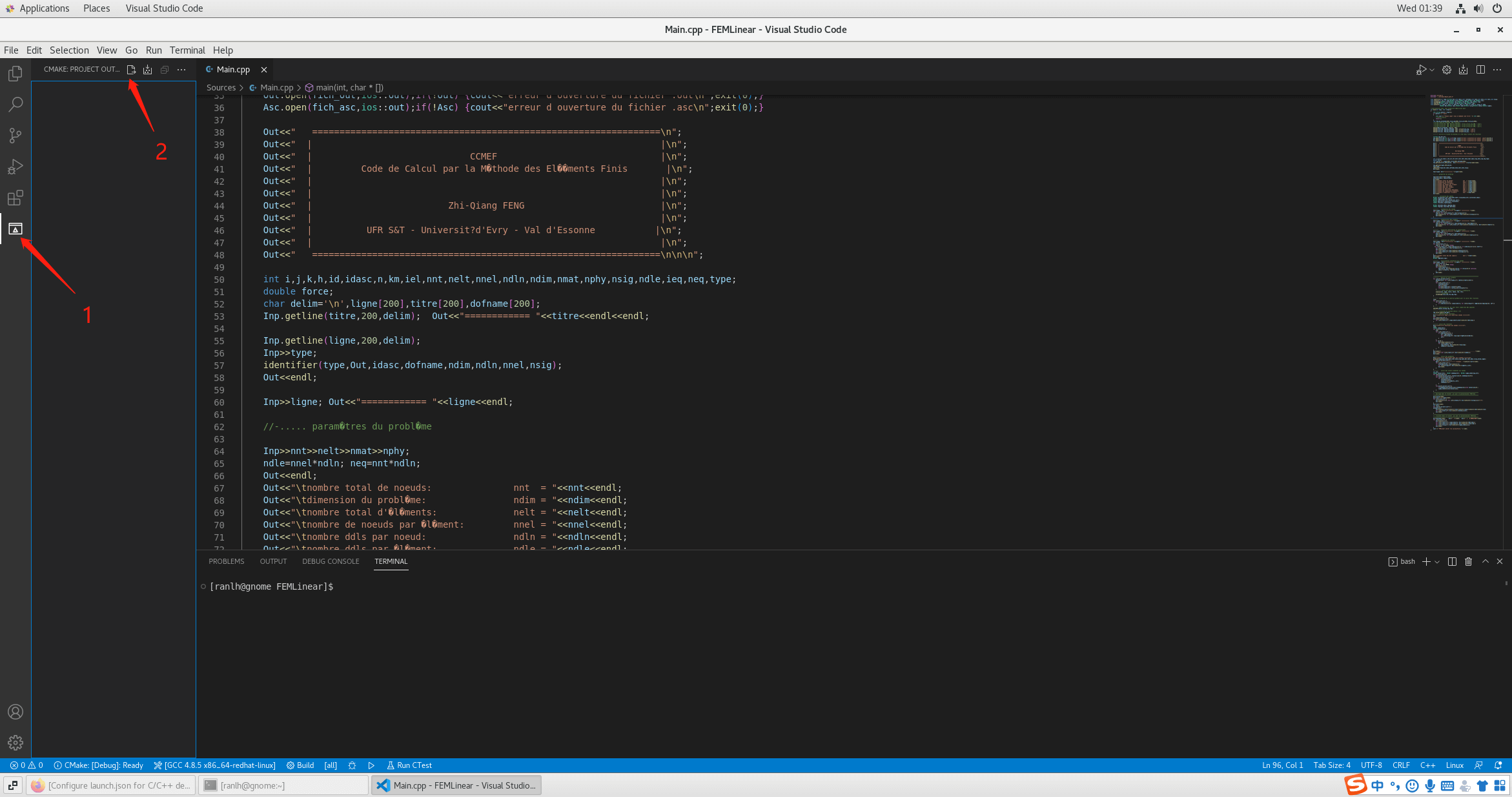The height and width of the screenshot is (797, 1512).
Task: Open the Terminal menu
Action: tap(187, 50)
